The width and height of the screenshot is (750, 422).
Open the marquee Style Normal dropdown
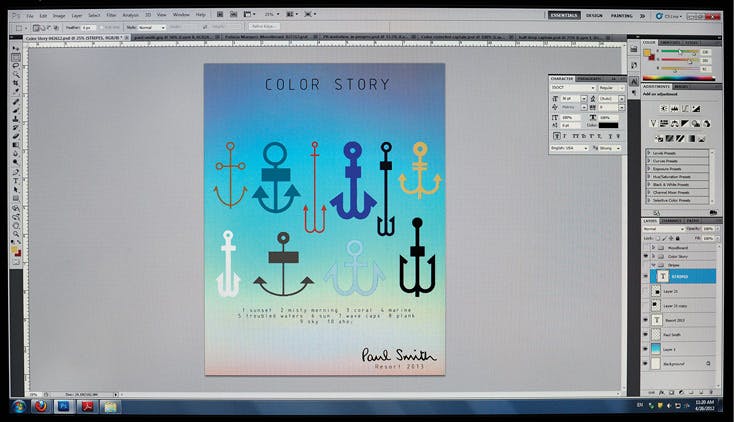(x=152, y=27)
